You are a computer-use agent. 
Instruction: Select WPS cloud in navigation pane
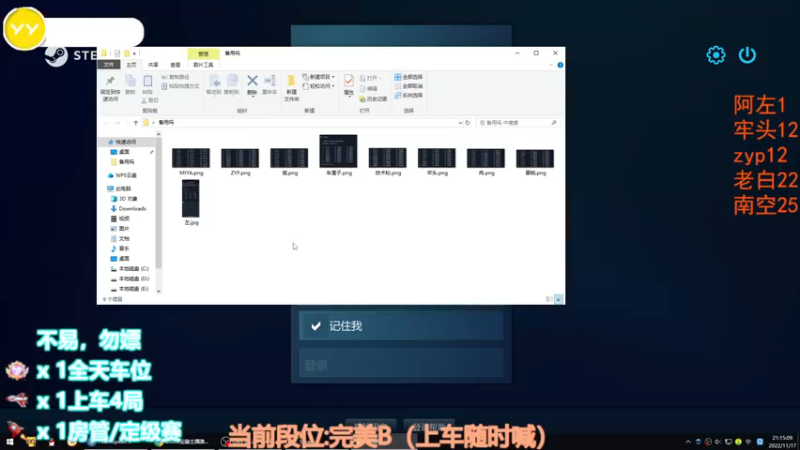pyautogui.click(x=122, y=175)
